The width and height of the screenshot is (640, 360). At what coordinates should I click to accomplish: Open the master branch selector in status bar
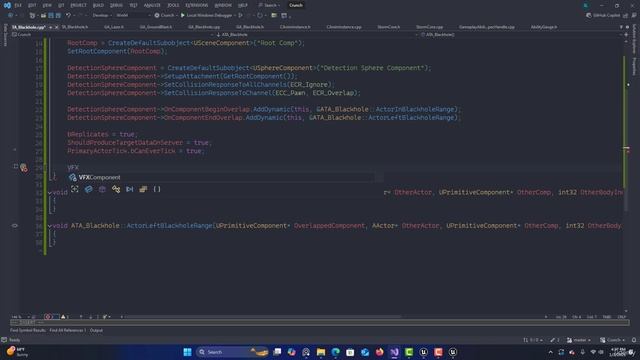[579, 340]
